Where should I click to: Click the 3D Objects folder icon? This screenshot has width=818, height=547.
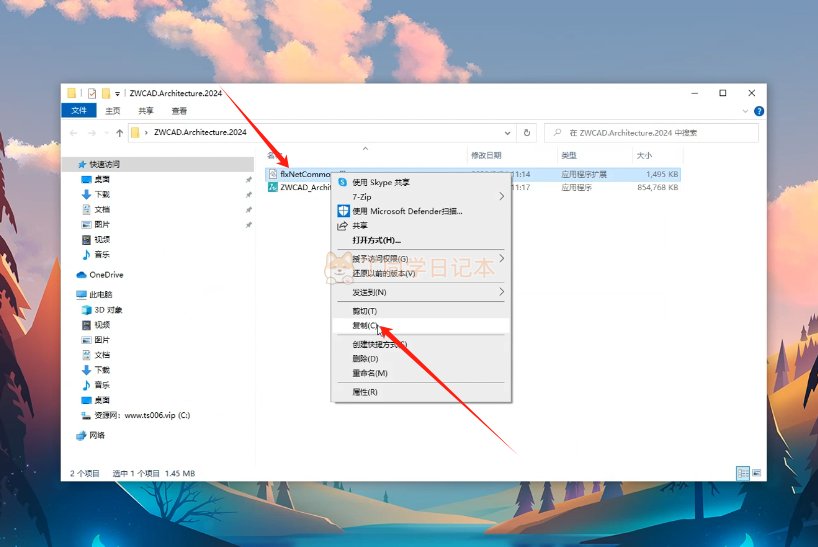tap(87, 310)
